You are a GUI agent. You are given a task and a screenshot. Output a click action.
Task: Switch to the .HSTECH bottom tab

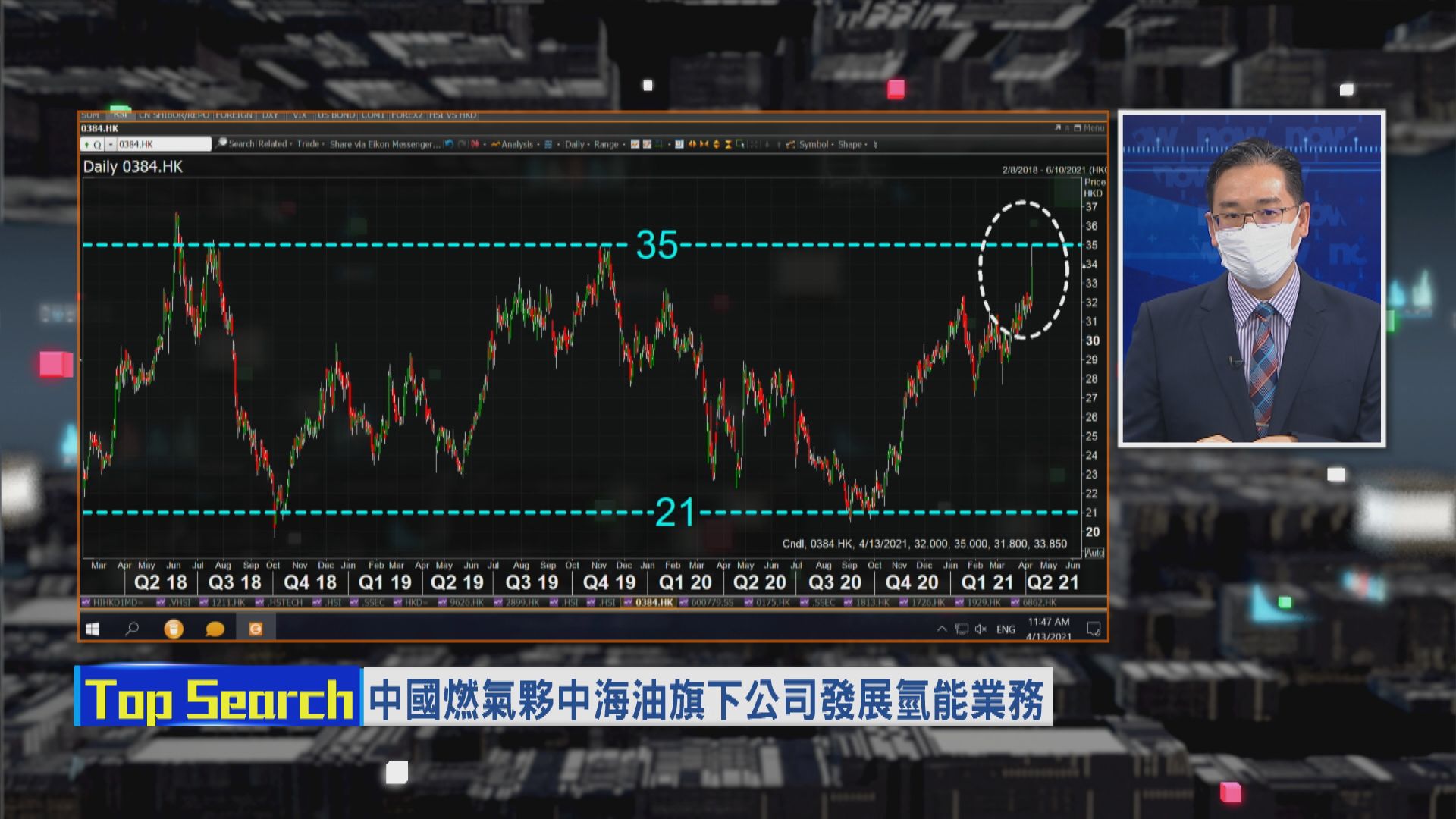pos(280,602)
